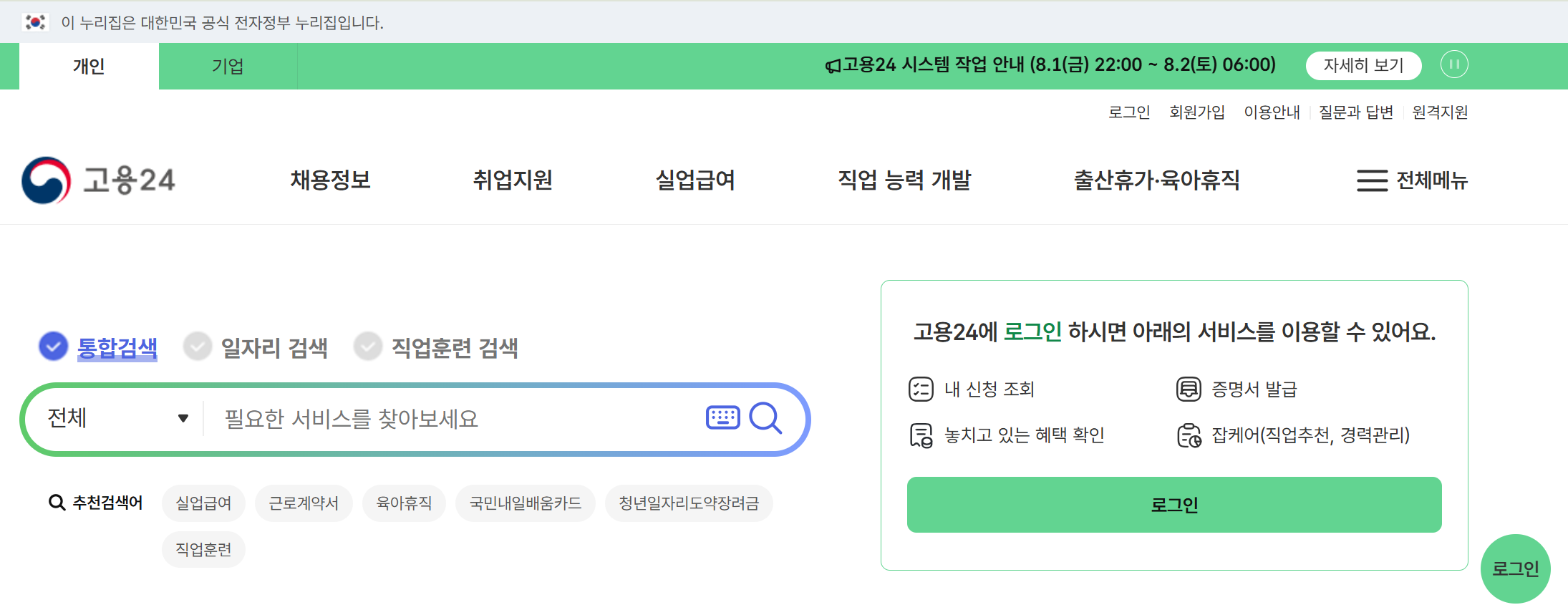Pause the rotating notice banner
1568x610 pixels.
tap(1454, 65)
